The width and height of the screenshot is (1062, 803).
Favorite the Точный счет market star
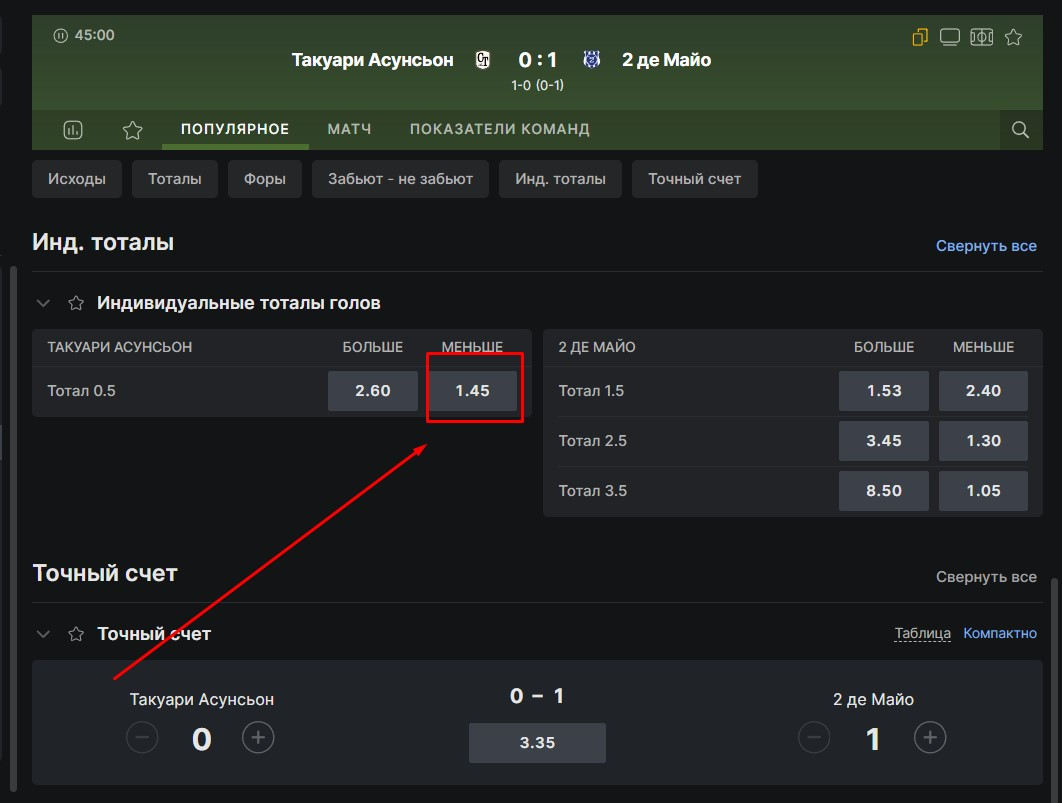click(75, 634)
